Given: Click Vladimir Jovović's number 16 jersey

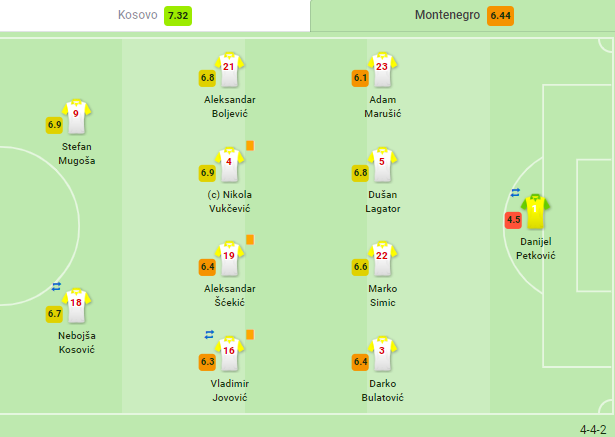Looking at the screenshot, I should 229,353.
